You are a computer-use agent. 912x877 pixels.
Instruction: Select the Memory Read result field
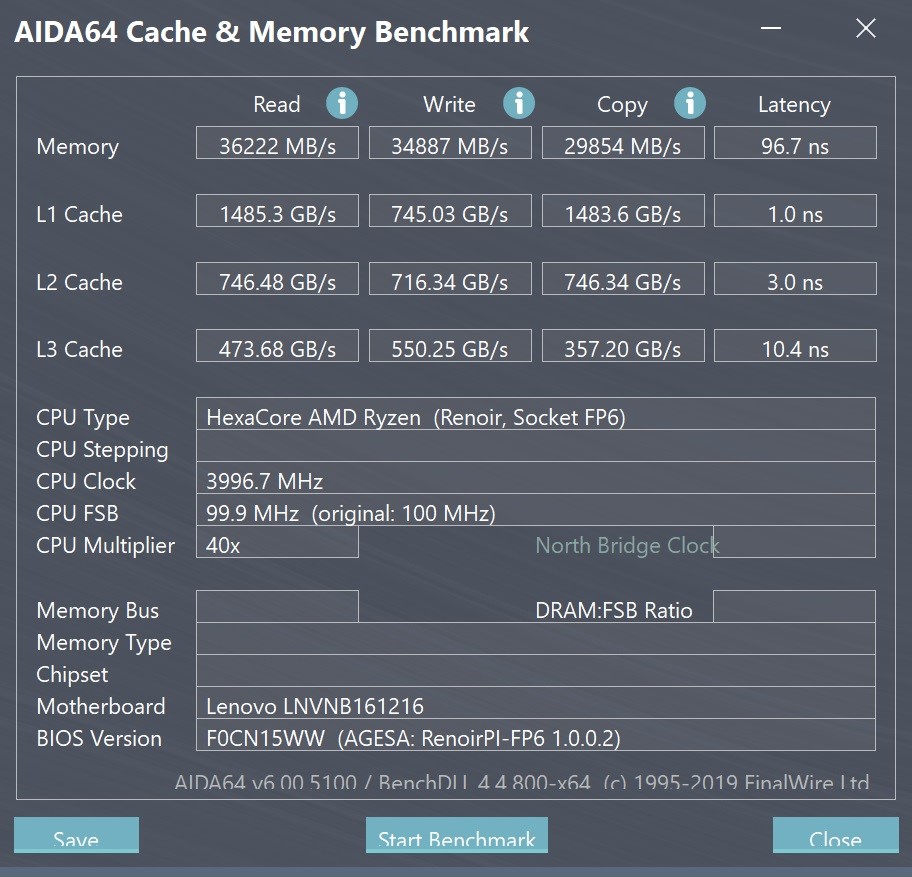pyautogui.click(x=277, y=142)
